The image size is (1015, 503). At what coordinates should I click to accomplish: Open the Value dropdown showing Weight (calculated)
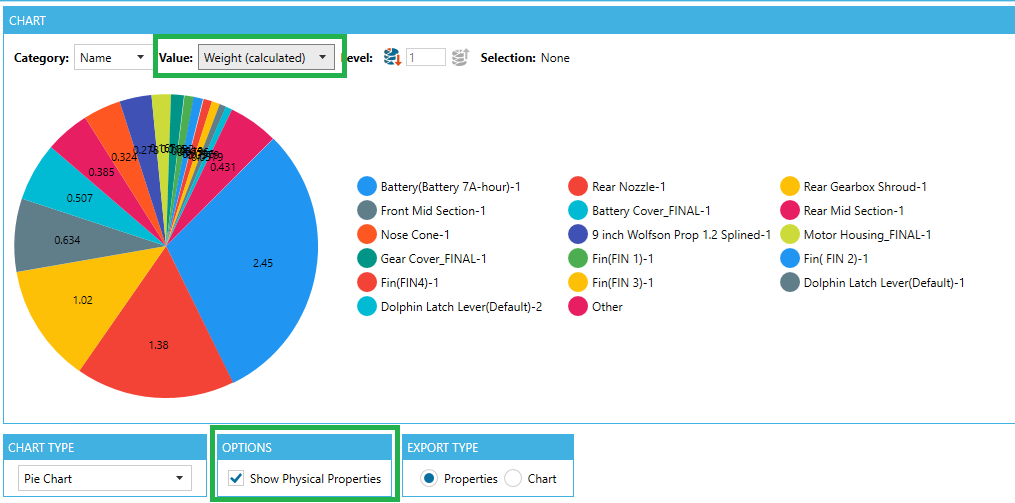coord(266,58)
